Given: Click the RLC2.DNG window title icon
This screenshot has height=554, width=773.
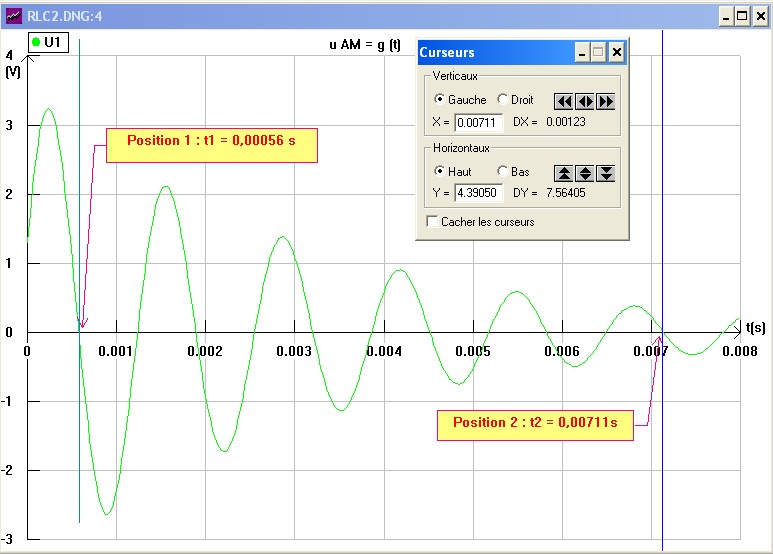Looking at the screenshot, I should 13,17.
